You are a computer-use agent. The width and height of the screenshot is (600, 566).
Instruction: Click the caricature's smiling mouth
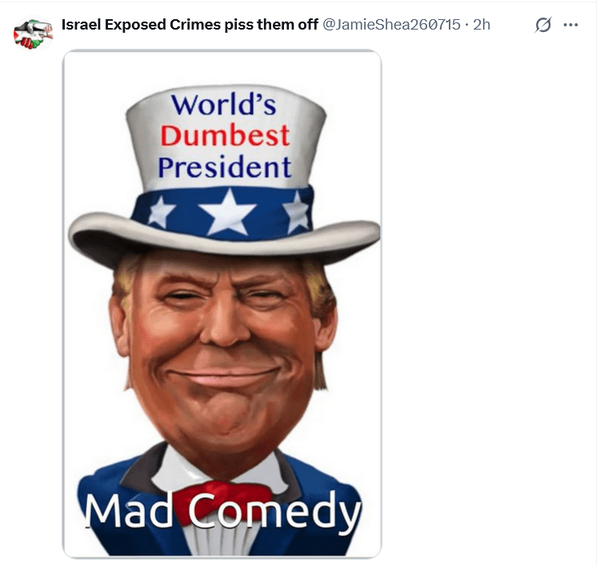(x=224, y=376)
